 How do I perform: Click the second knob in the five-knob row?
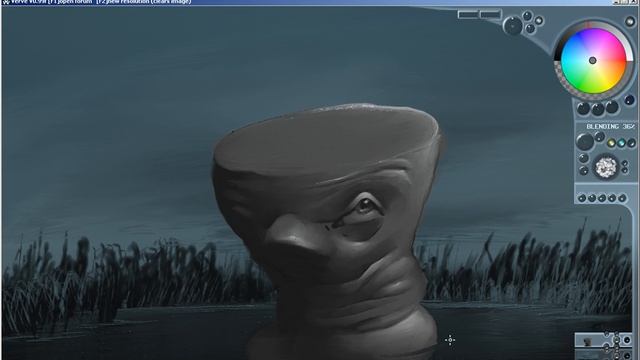(x=592, y=198)
